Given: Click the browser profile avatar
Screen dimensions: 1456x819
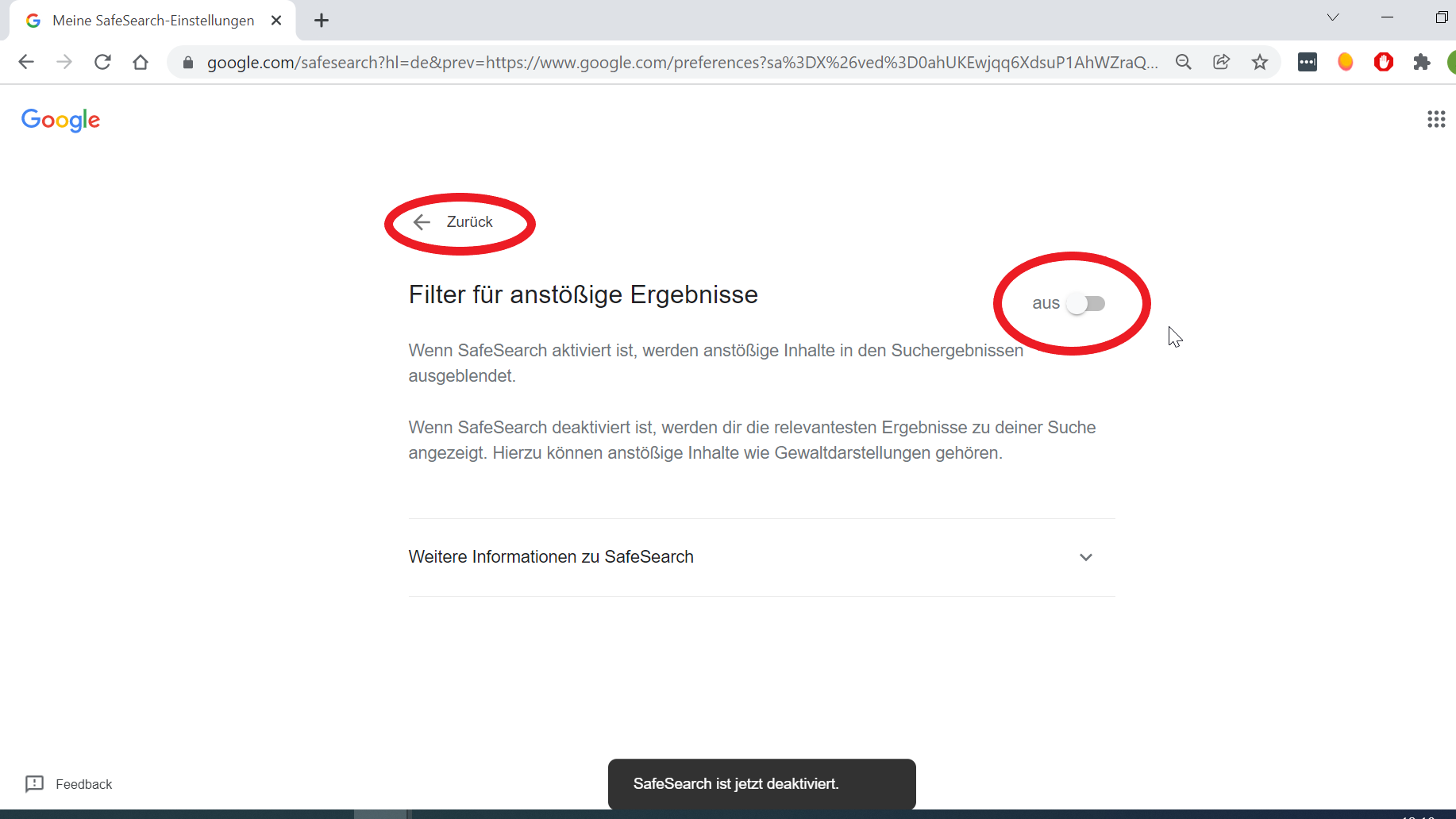Looking at the screenshot, I should coord(1452,62).
